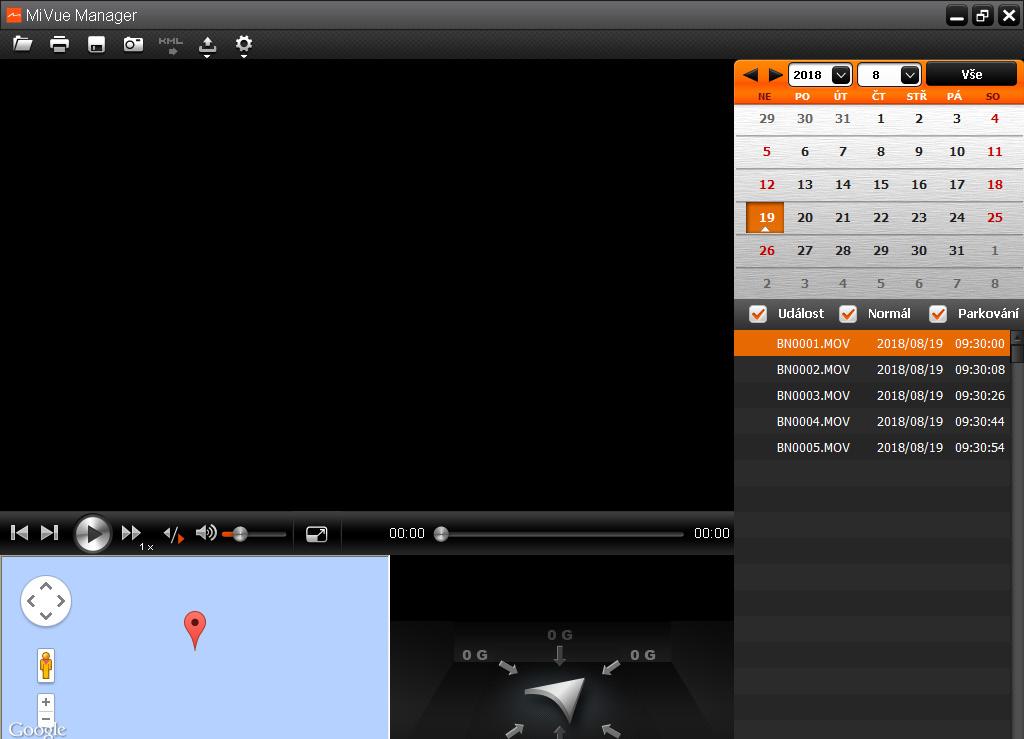Viewport: 1024px width, 739px height.
Task: Export KML file icon
Action: tap(170, 45)
